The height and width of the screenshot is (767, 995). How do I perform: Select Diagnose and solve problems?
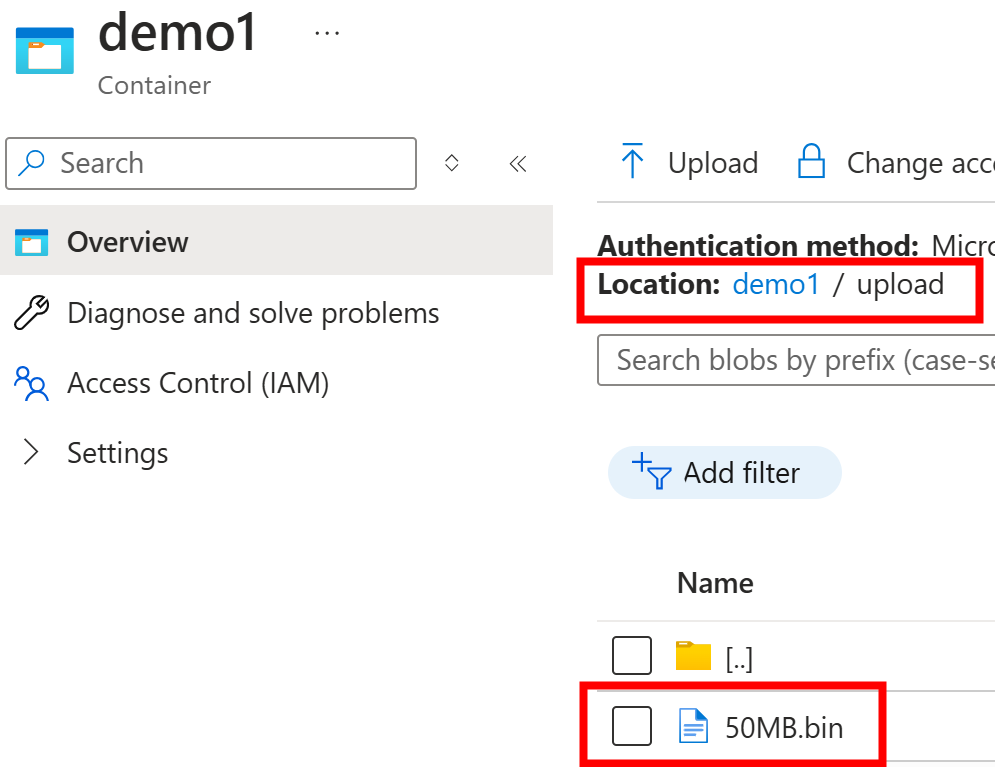coord(253,313)
